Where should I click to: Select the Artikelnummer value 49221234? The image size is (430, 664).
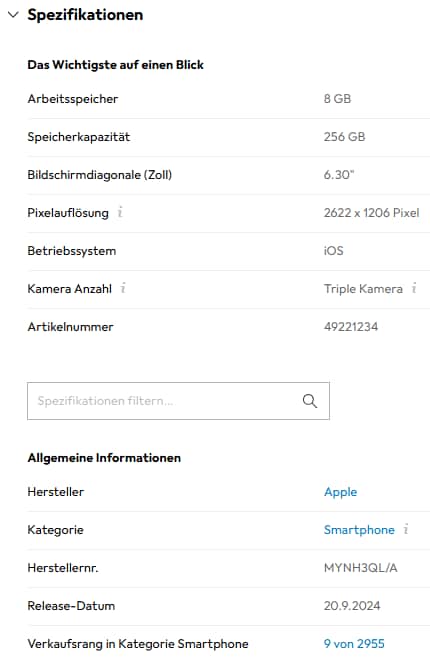351,326
